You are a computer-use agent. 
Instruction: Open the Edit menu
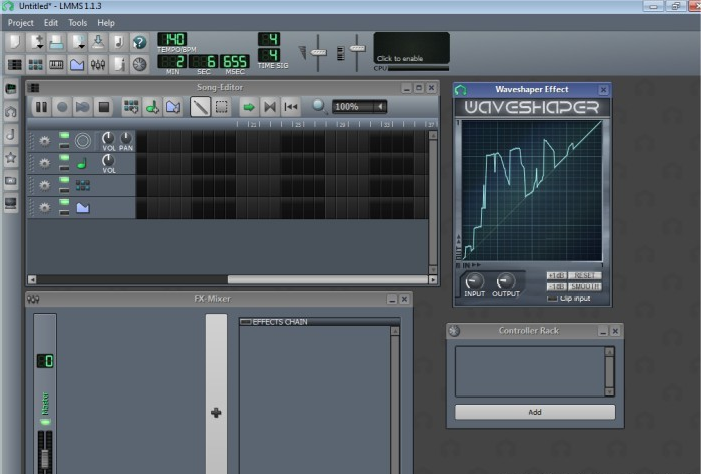point(51,23)
